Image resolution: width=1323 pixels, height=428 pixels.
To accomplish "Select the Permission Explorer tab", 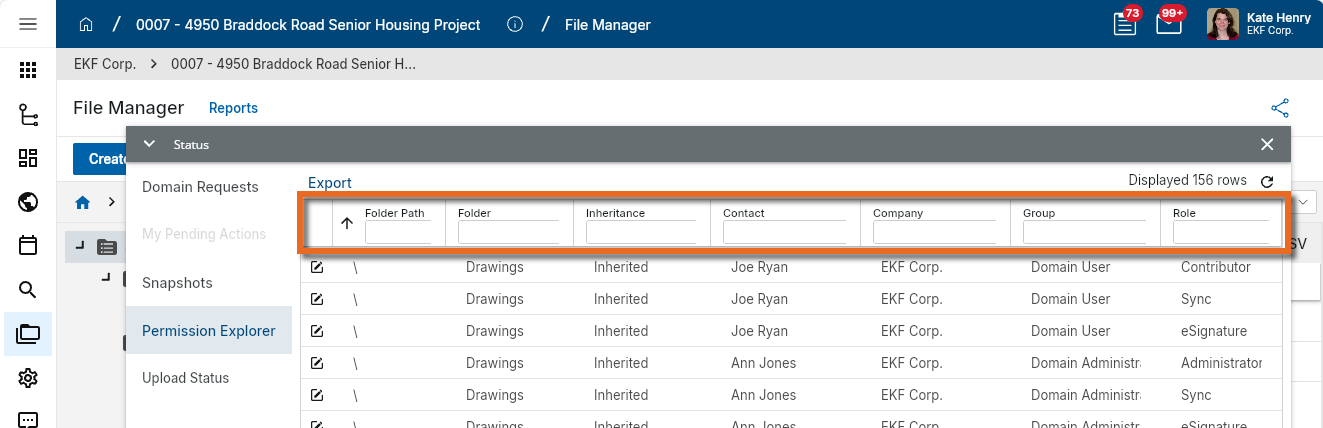I will pos(208,331).
